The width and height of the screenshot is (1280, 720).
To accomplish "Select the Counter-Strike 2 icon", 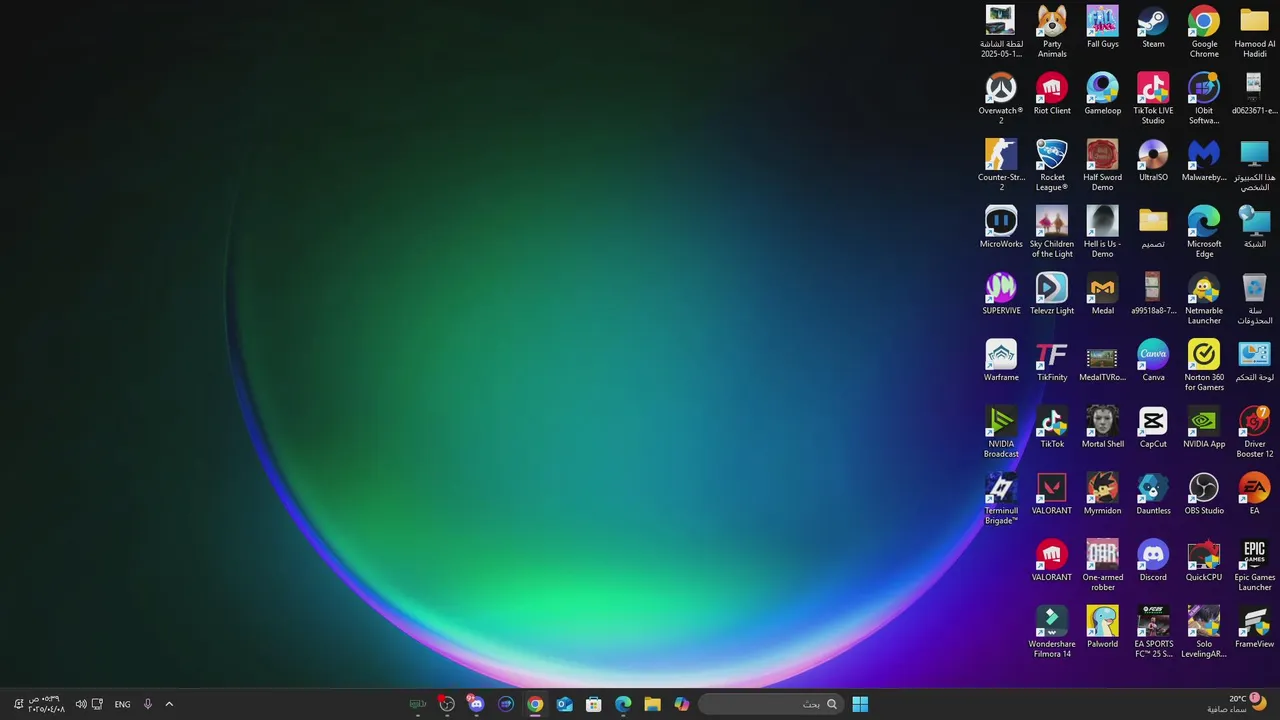I will (1001, 165).
